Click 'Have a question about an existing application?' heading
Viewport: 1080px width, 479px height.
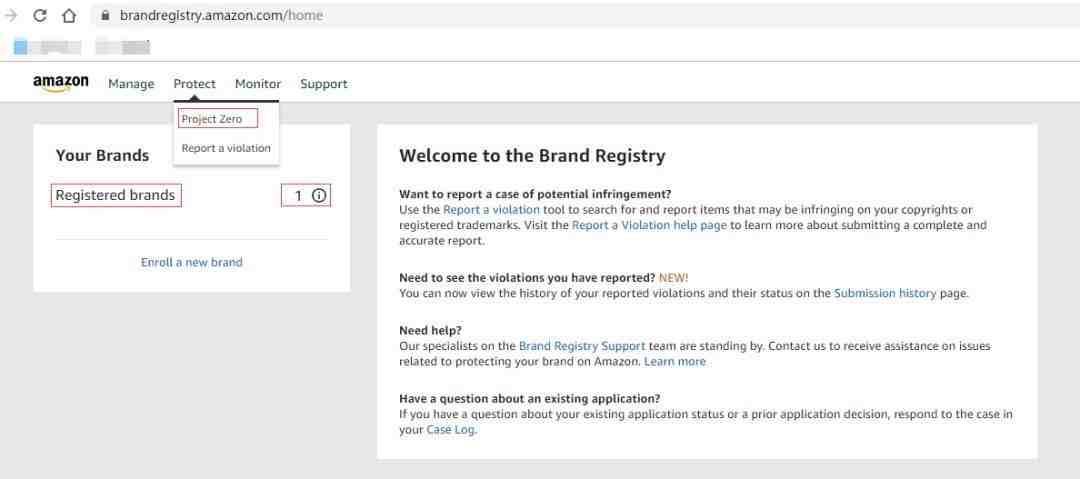[x=530, y=399]
